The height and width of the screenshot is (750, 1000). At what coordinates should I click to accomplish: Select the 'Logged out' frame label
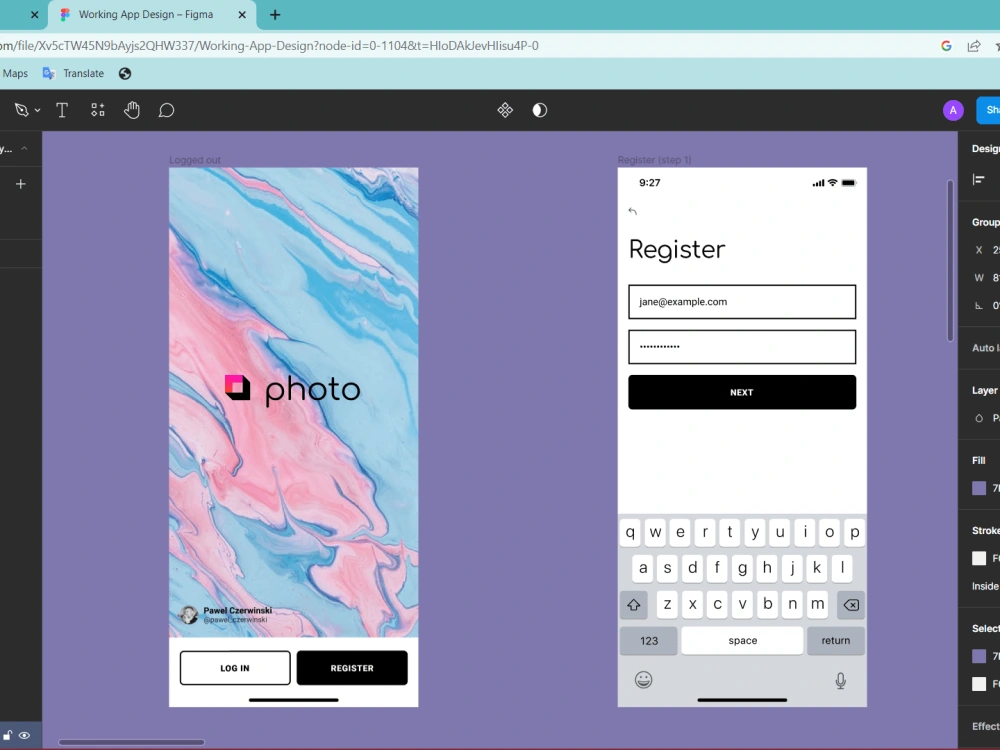pyautogui.click(x=195, y=160)
